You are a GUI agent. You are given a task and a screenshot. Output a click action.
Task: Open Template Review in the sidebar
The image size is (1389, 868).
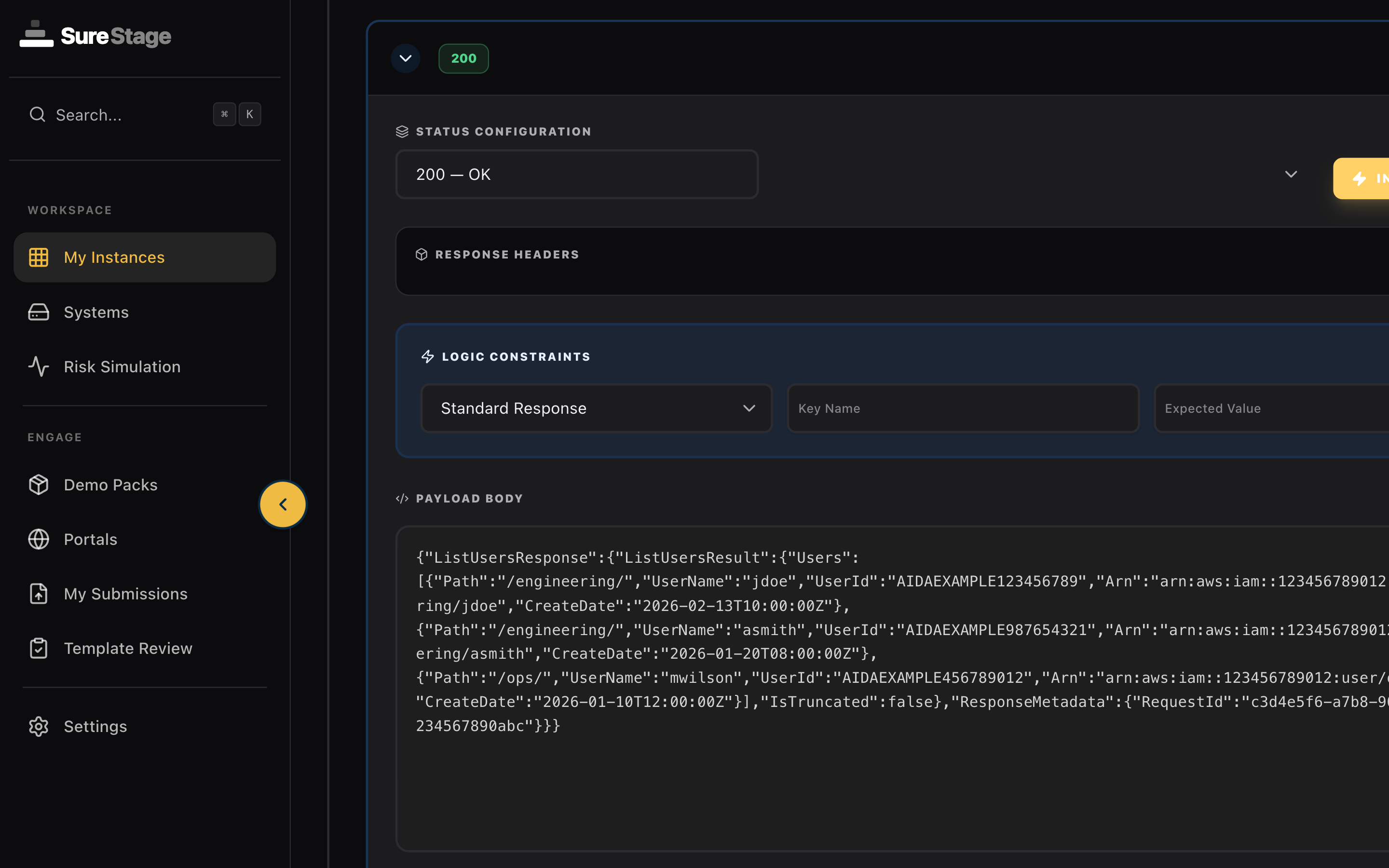(128, 648)
